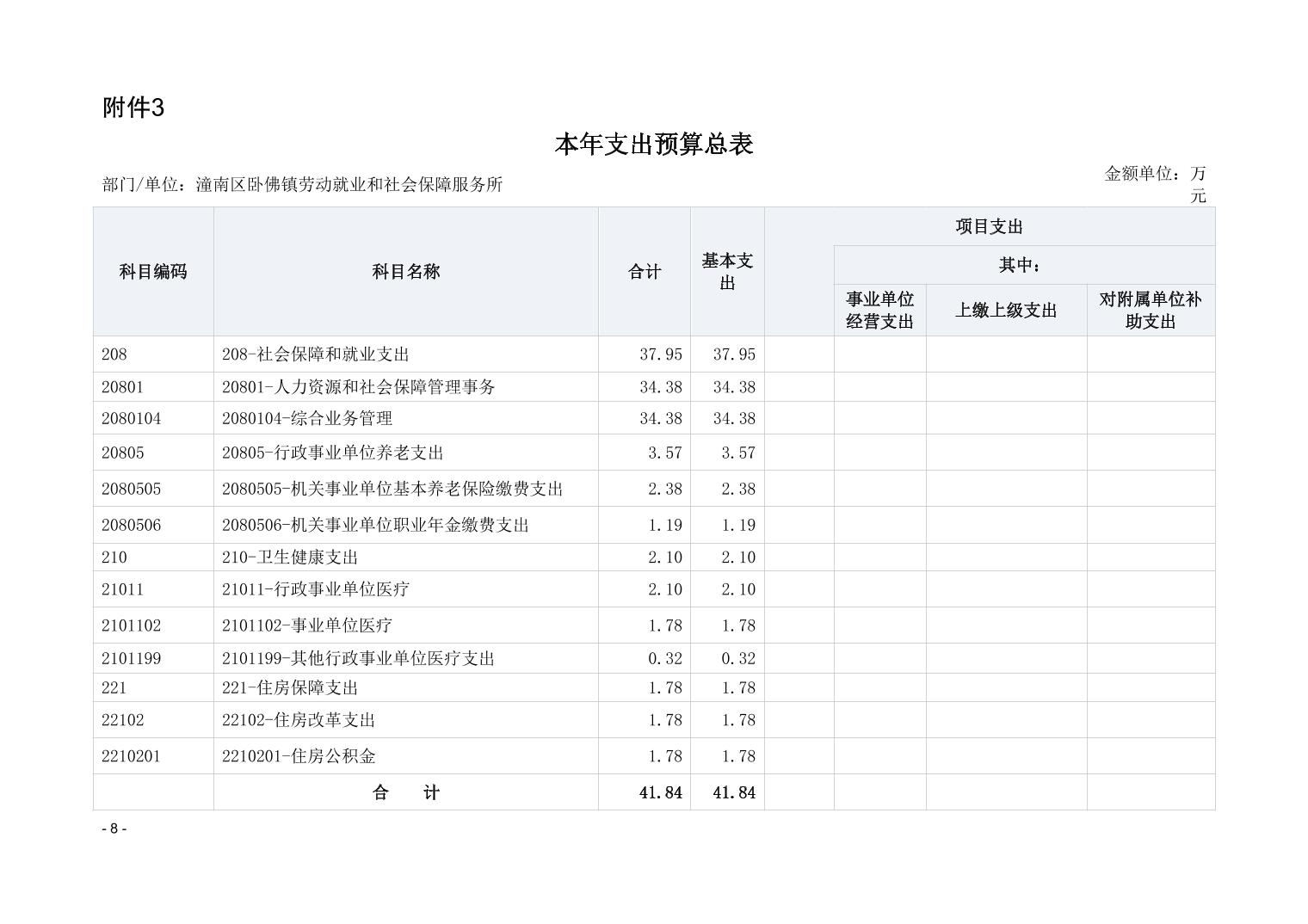Click 20801-人力资源和社会保障管理事务 name

point(359,387)
